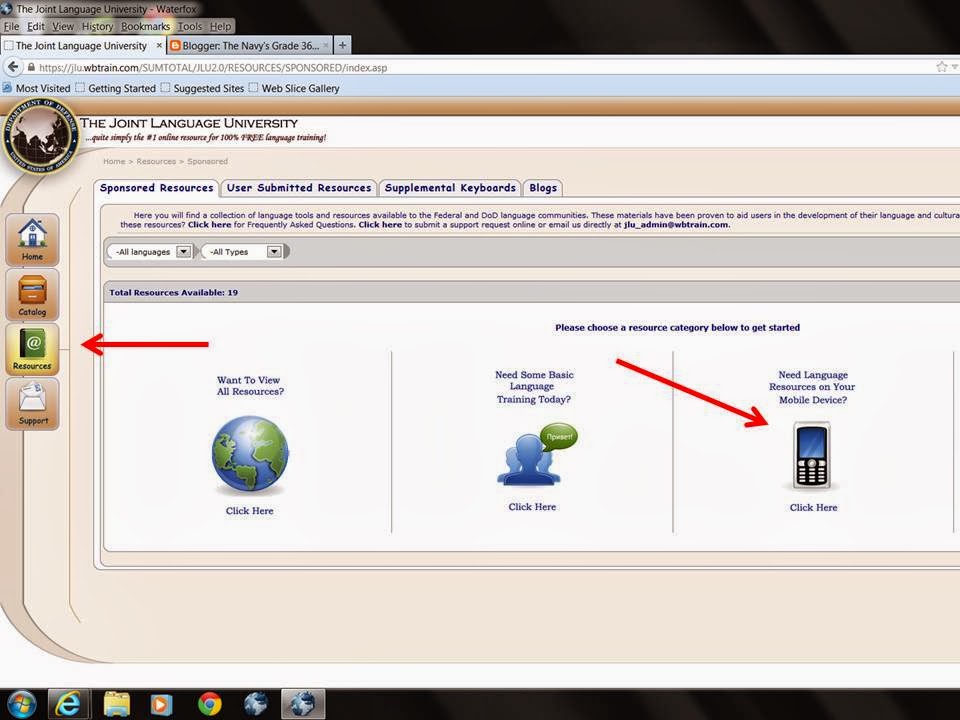960x720 pixels.
Task: Click here to submit support request link
Action: 380,225
